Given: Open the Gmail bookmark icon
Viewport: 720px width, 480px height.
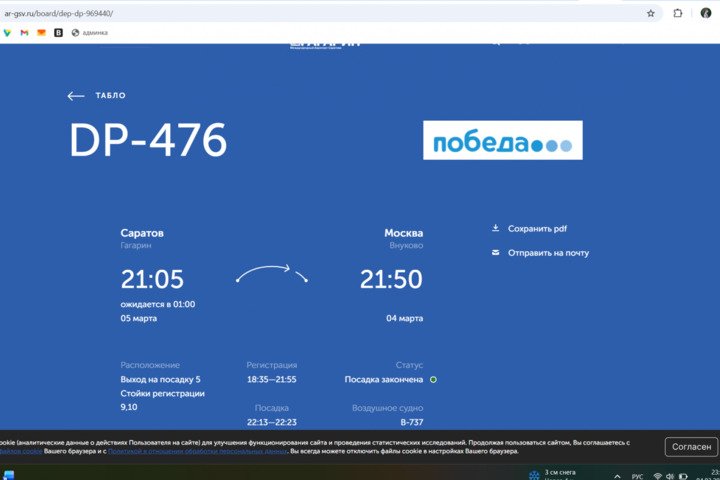Looking at the screenshot, I should point(24,33).
